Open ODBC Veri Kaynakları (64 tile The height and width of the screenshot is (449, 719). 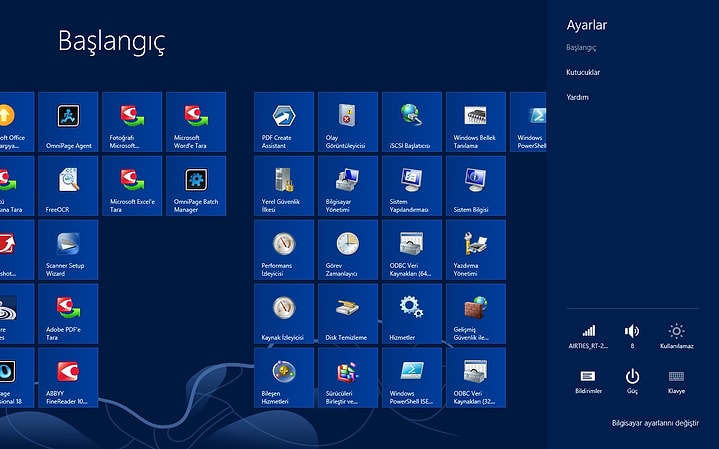[412, 249]
